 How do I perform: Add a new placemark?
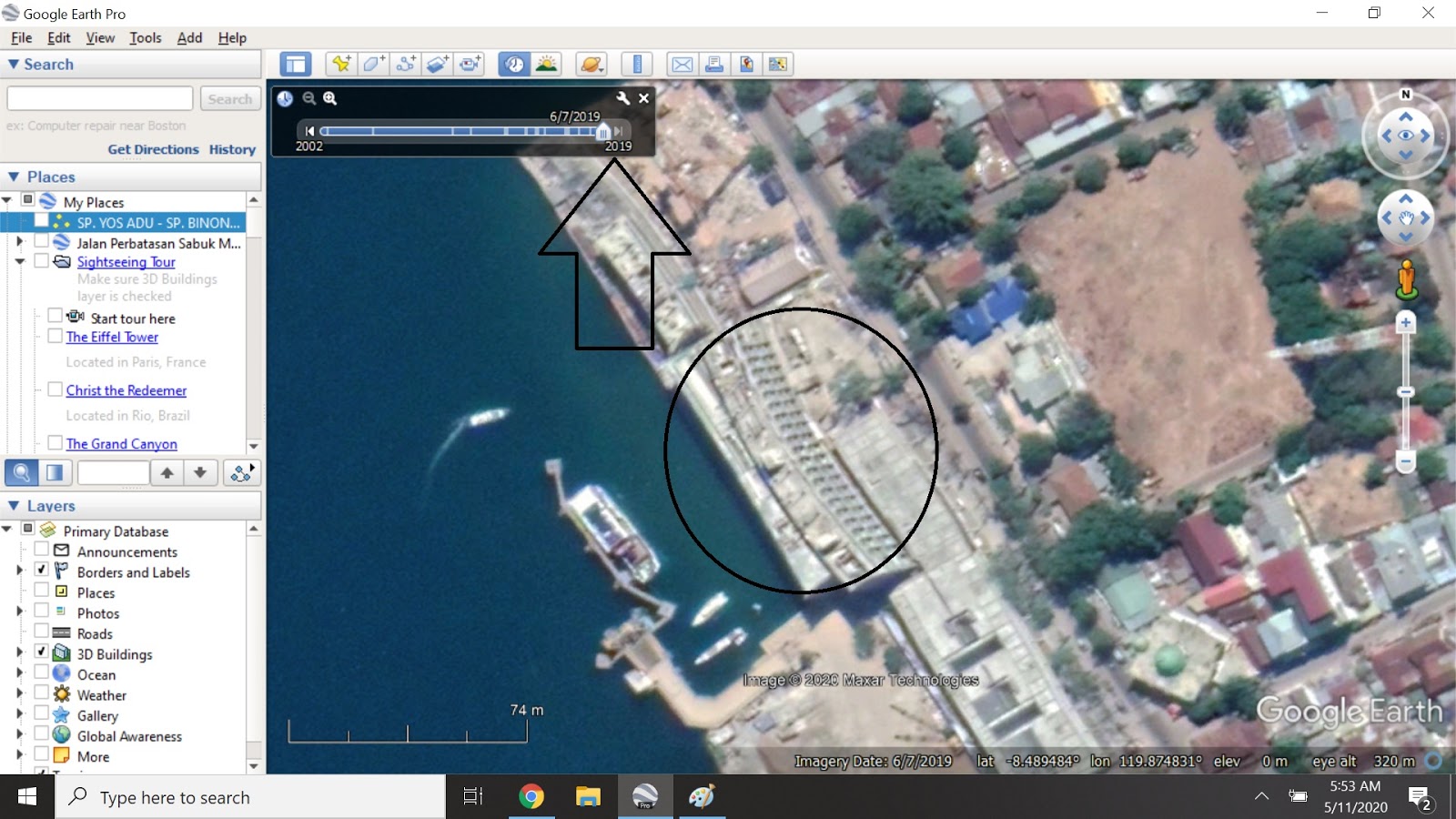(341, 64)
